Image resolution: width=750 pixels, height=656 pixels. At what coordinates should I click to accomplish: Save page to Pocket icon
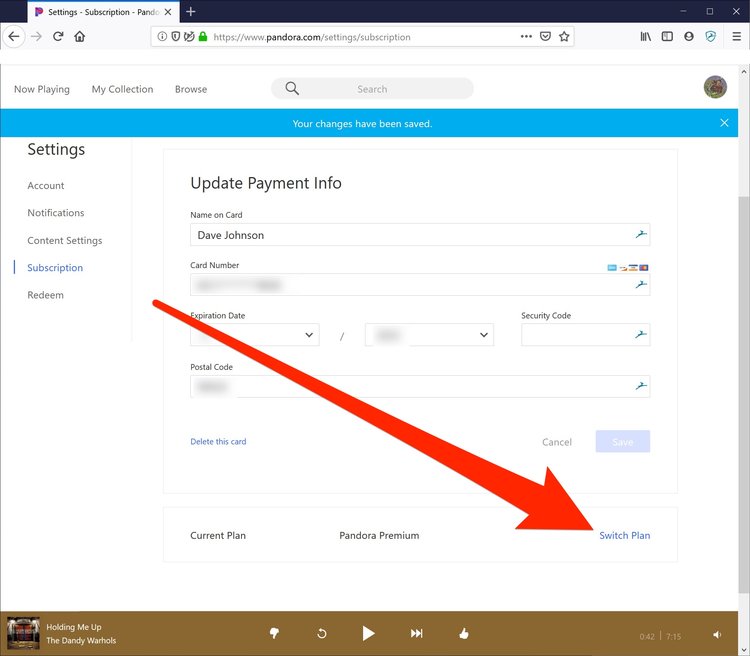click(545, 36)
